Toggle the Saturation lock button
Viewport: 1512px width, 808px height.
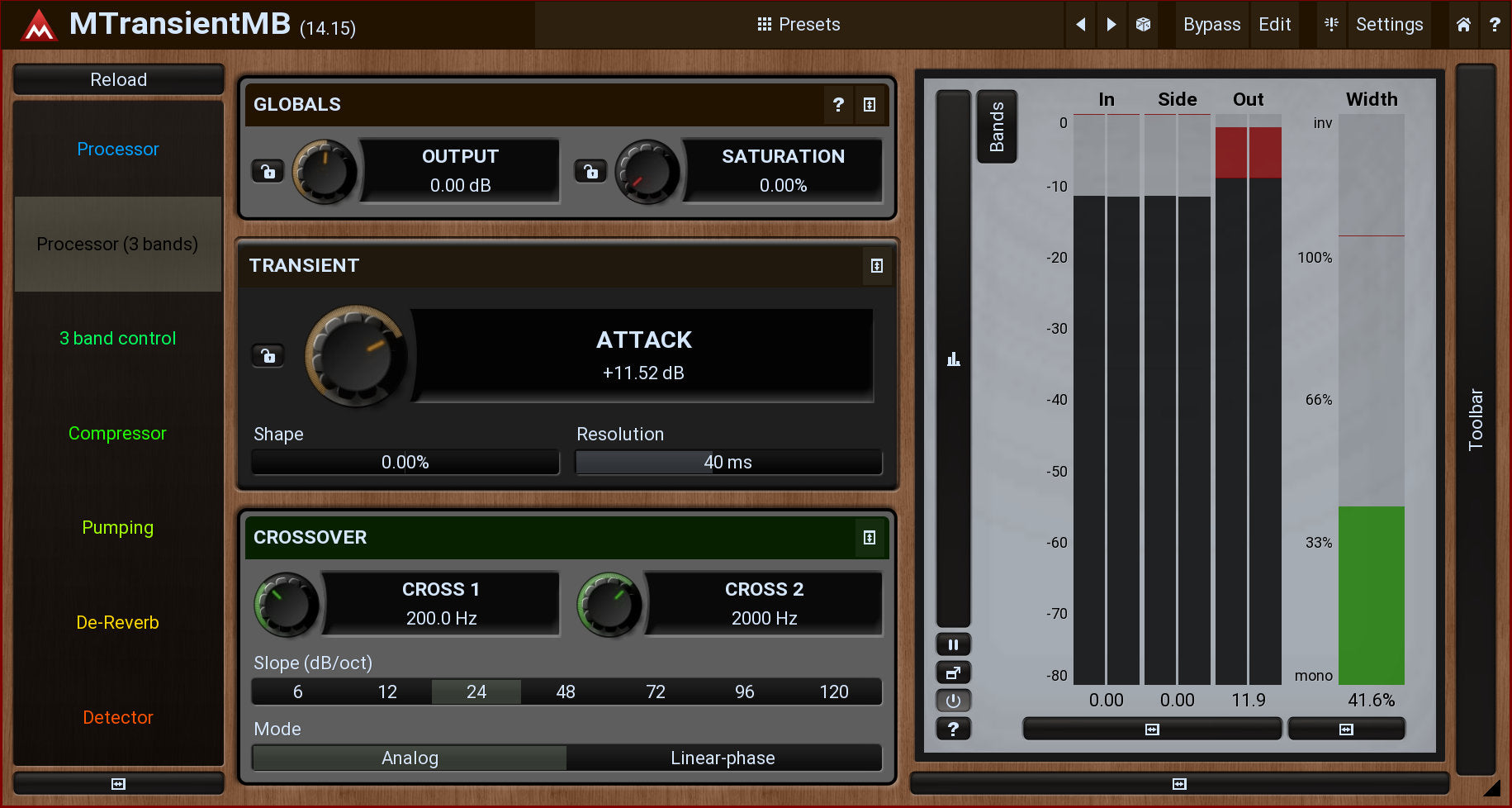(x=590, y=171)
